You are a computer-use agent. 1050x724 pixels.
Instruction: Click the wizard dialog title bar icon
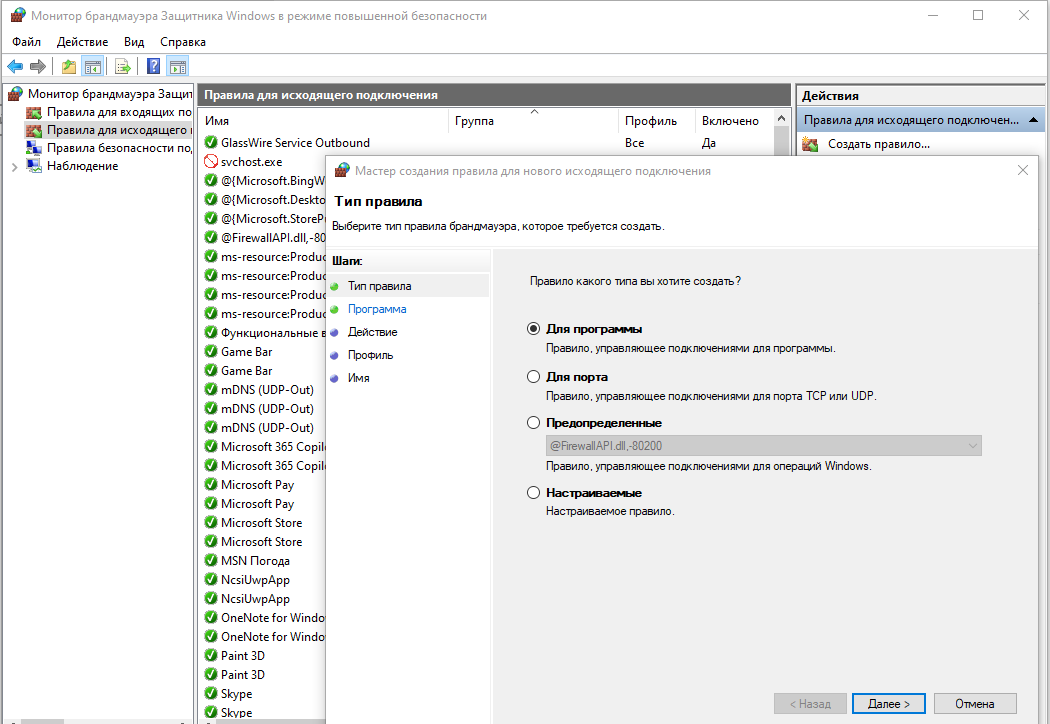tap(342, 170)
